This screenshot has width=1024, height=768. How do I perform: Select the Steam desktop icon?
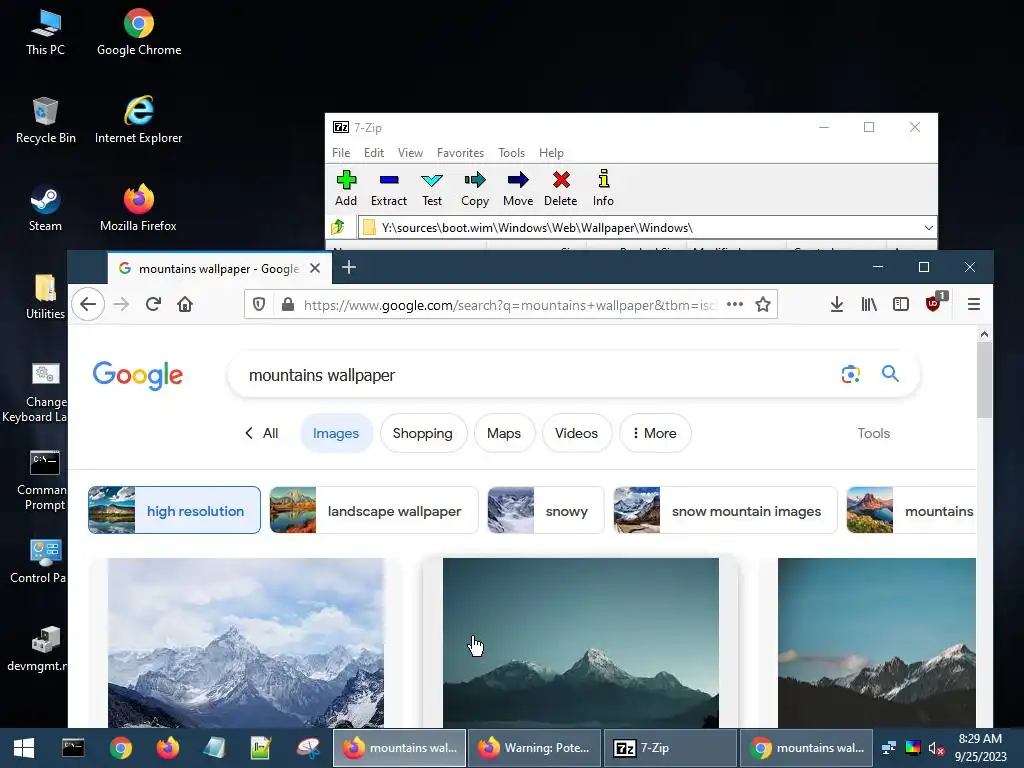45,208
